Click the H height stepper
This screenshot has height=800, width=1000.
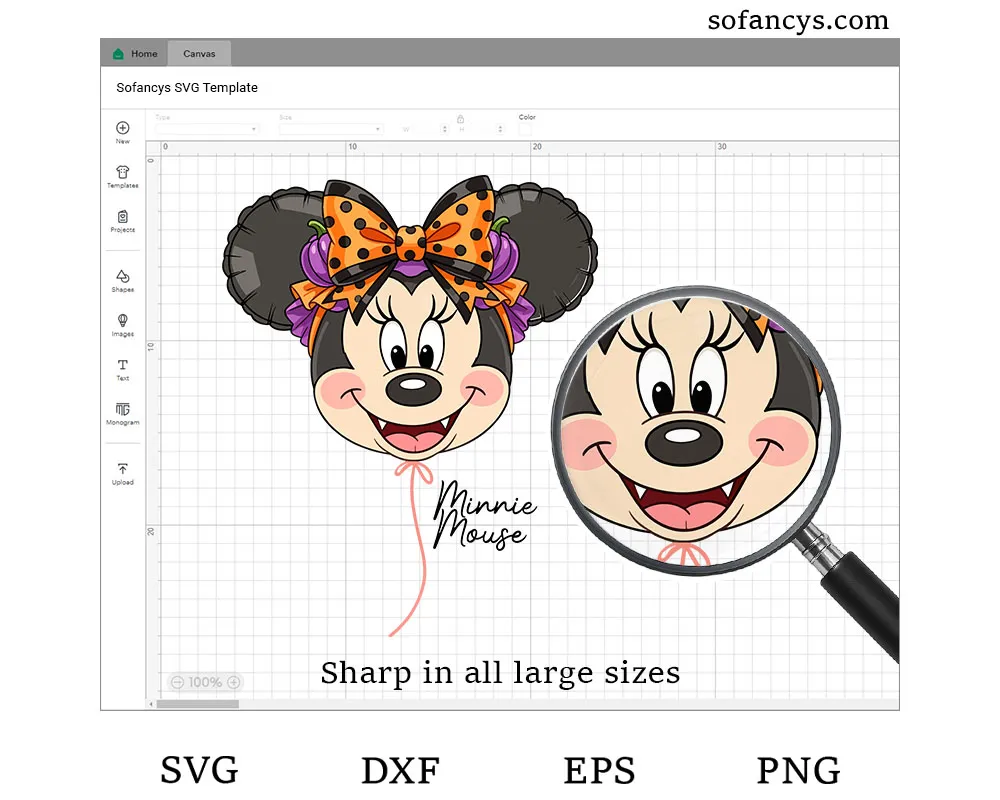[500, 129]
